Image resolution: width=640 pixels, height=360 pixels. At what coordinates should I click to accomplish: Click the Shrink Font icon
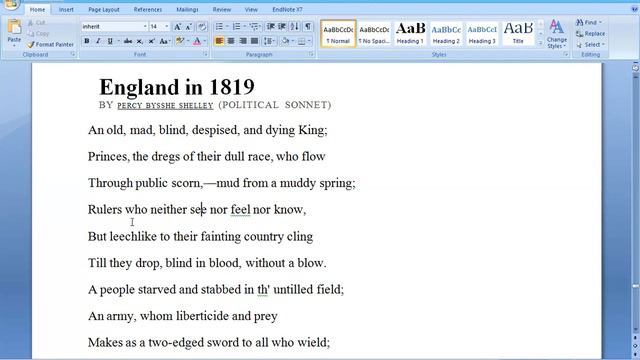(189, 27)
